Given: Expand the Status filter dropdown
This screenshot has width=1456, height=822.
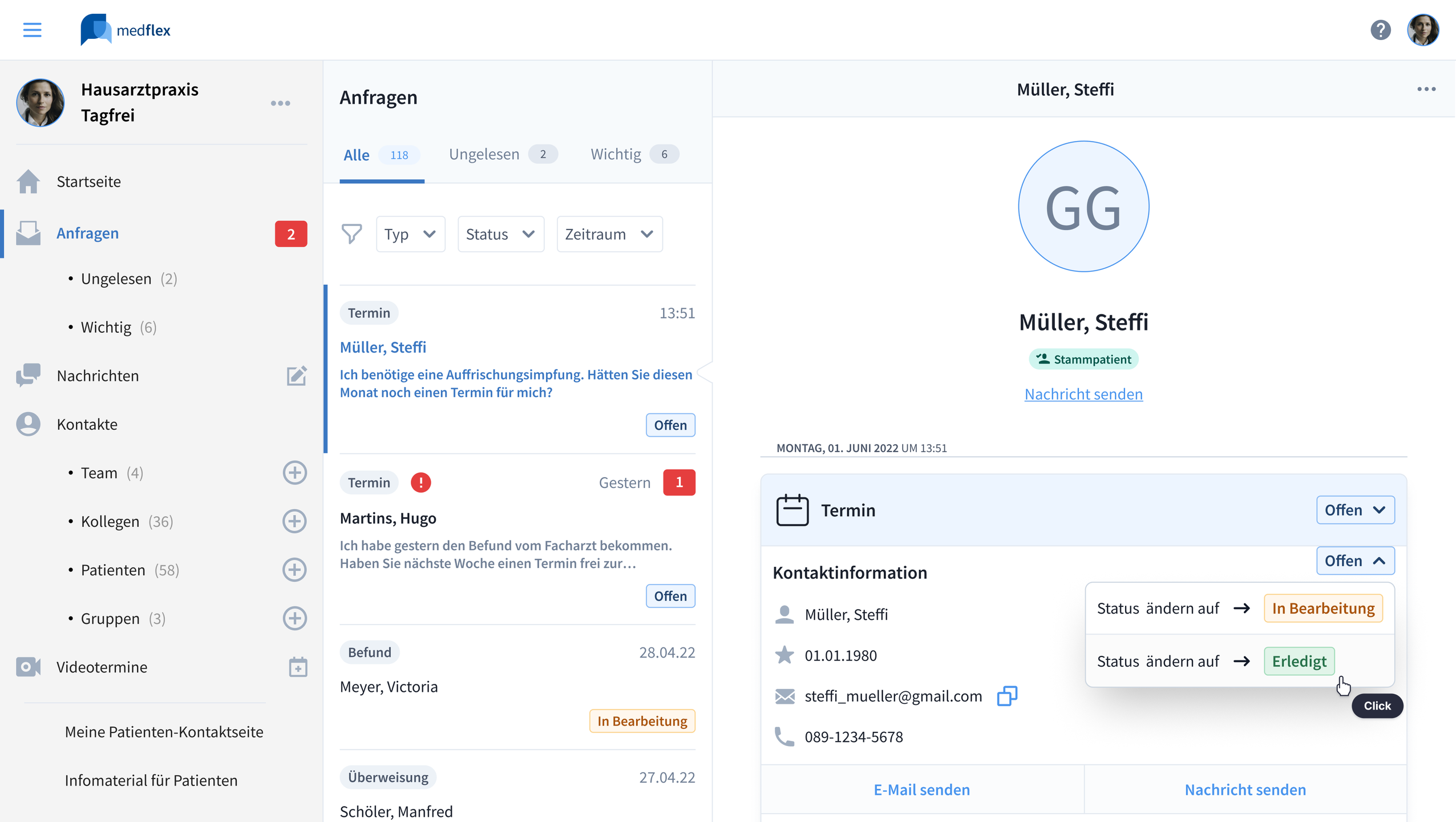Looking at the screenshot, I should (500, 234).
